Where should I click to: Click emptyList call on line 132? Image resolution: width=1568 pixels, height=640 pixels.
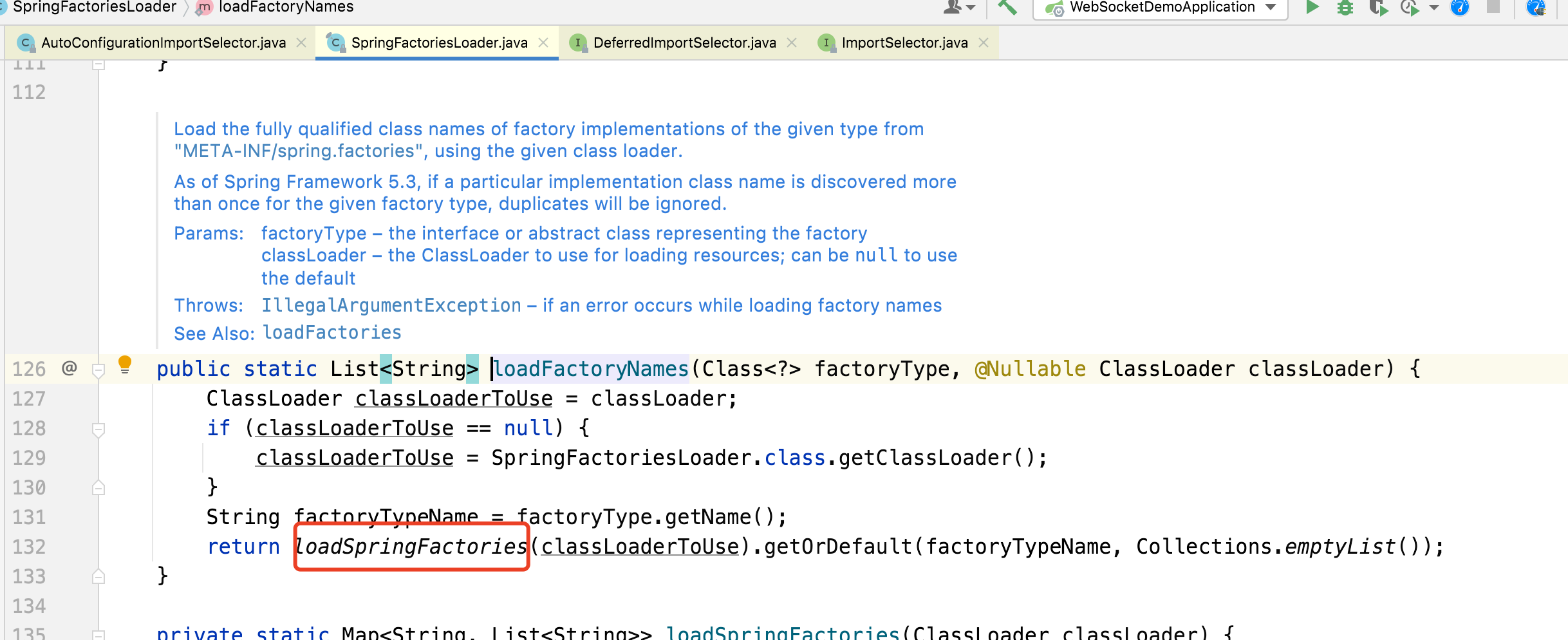pyautogui.click(x=1340, y=547)
